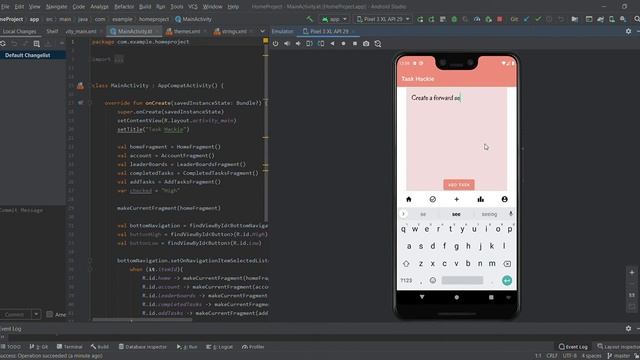
Task: Tap the completed tasks check icon in app
Action: pos(433,199)
